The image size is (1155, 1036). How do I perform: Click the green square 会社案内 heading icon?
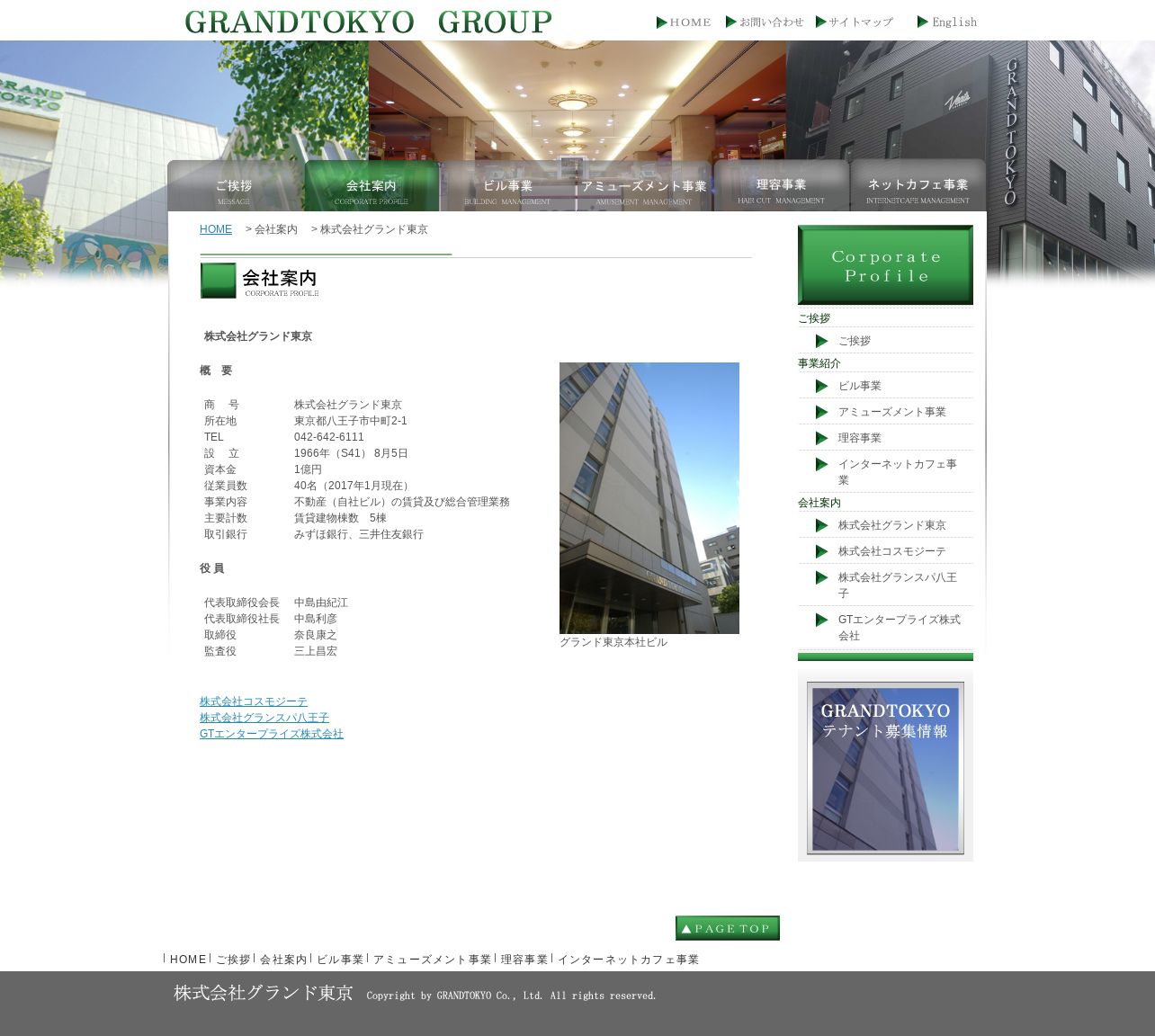point(219,281)
